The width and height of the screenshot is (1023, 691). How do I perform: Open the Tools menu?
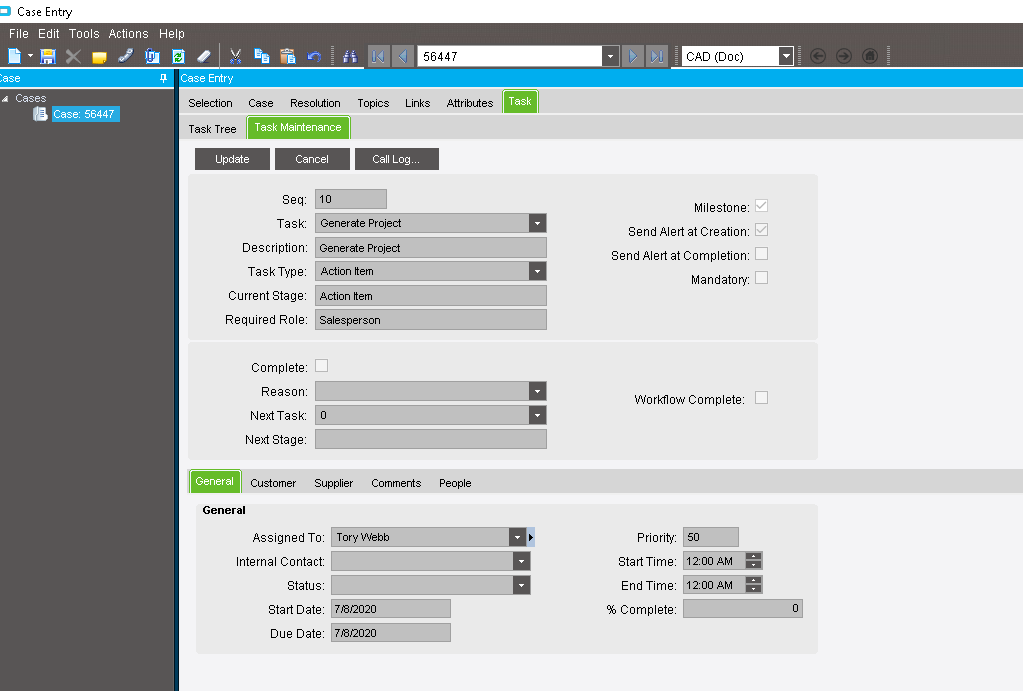point(84,33)
